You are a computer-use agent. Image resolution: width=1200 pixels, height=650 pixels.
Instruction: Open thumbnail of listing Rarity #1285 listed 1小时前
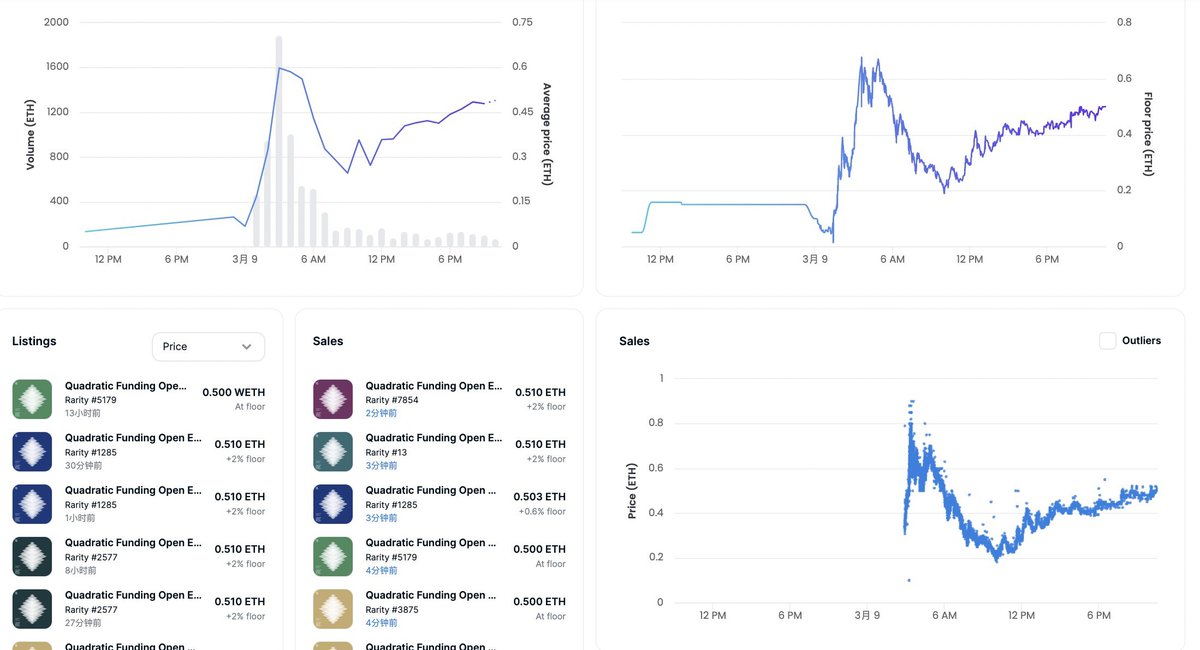(32, 504)
